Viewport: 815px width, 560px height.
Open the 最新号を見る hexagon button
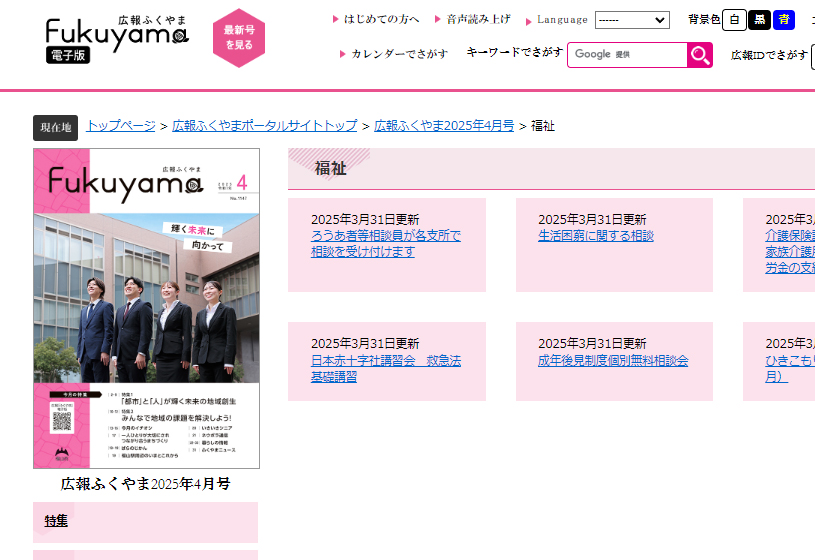(239, 37)
